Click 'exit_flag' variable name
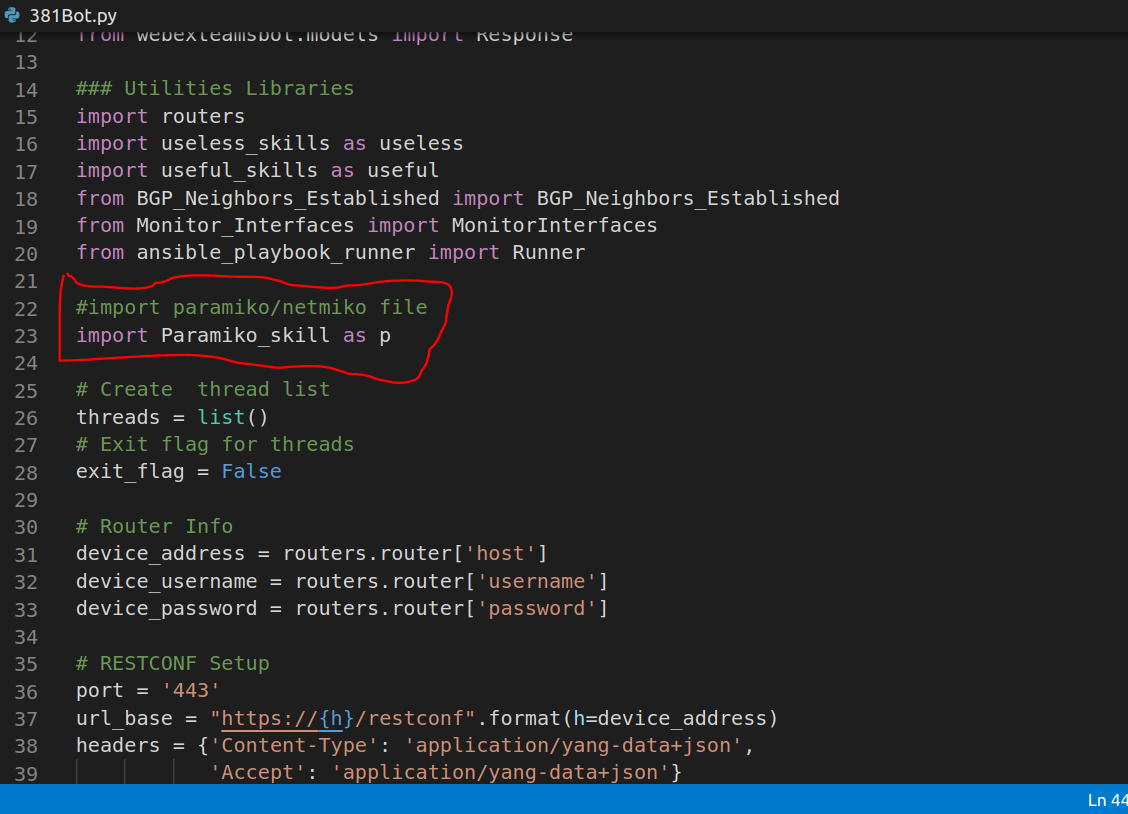This screenshot has height=814, width=1128. [x=130, y=472]
